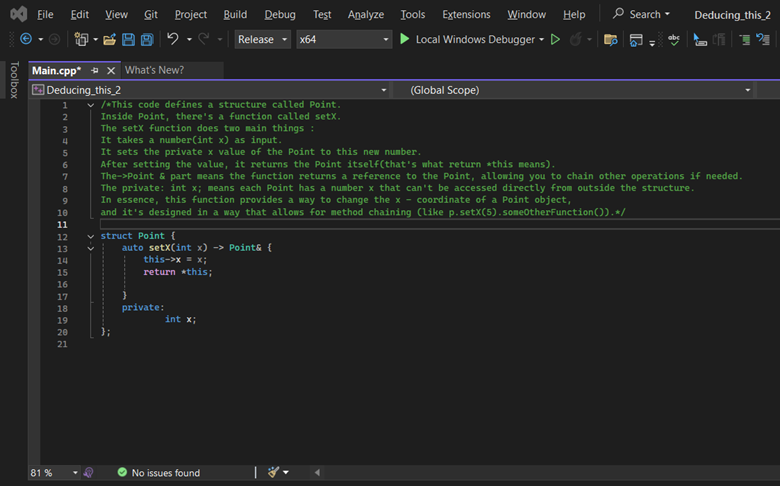Viewport: 780px width, 486px height.
Task: Click the Undo arrow icon
Action: click(173, 39)
